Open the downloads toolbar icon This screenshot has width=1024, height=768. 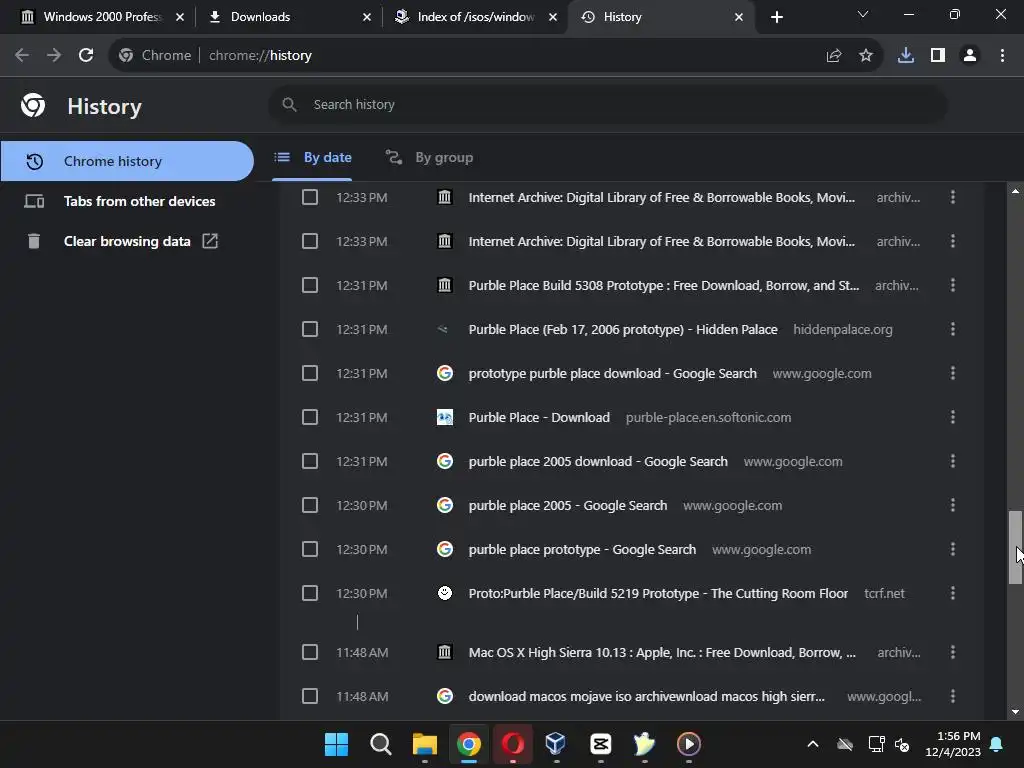click(x=905, y=56)
